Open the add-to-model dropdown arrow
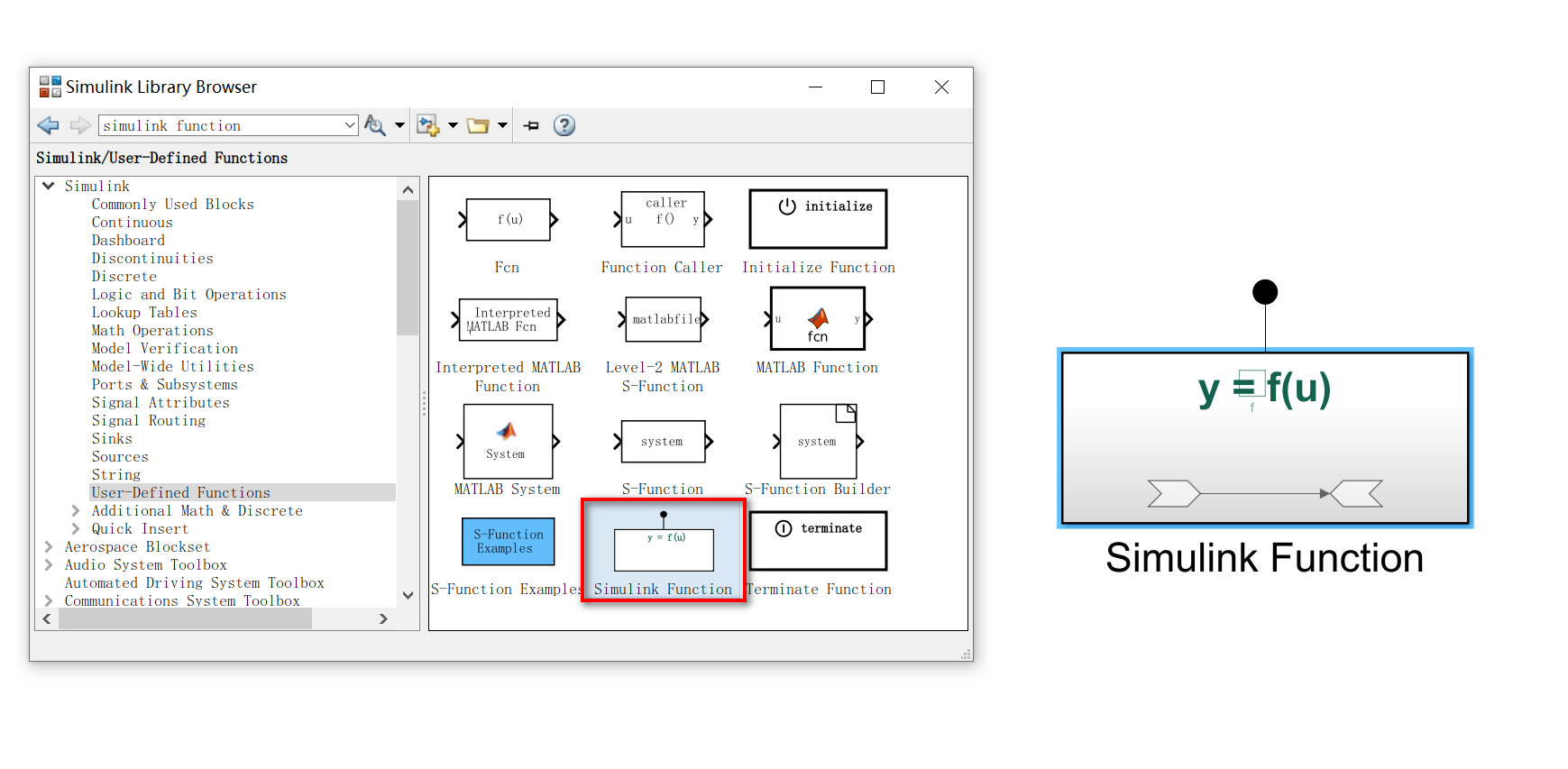Screen dimensions: 1568x769 click(x=453, y=125)
